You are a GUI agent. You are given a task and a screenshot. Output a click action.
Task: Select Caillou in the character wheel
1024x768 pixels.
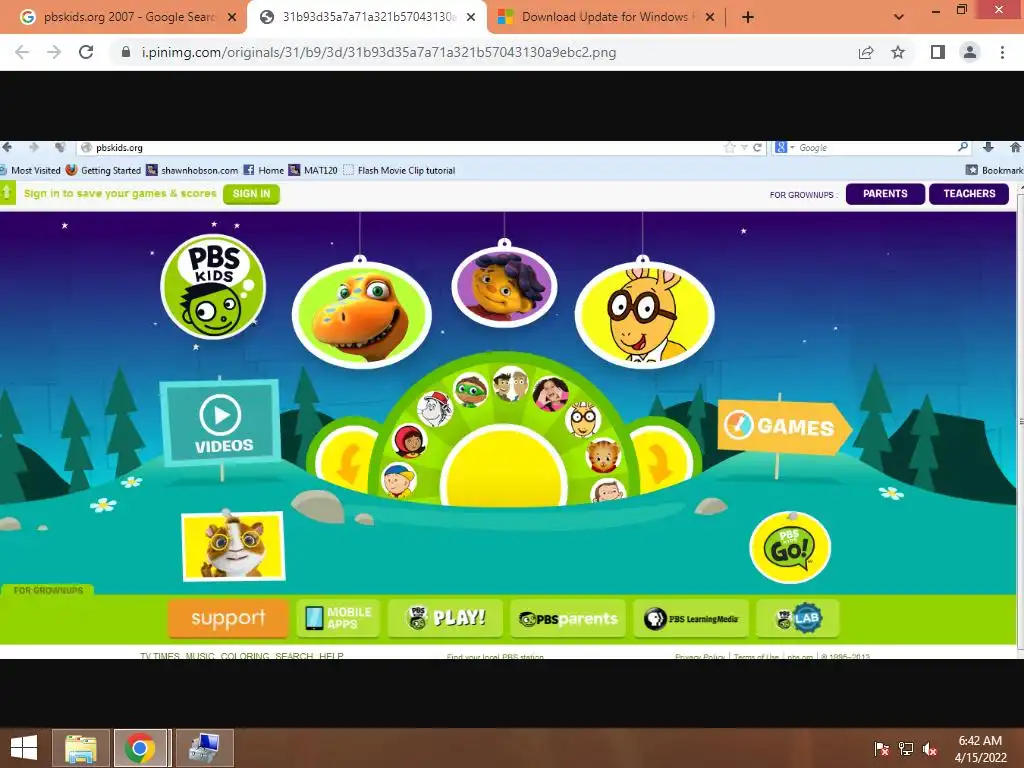pos(398,480)
